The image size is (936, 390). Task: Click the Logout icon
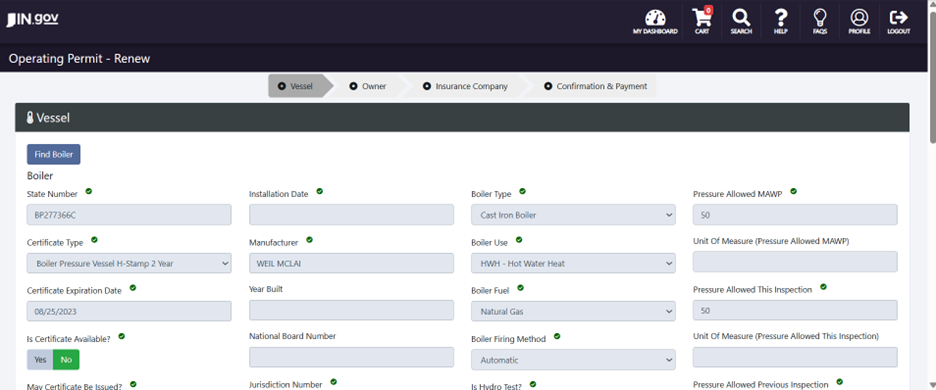pos(898,22)
